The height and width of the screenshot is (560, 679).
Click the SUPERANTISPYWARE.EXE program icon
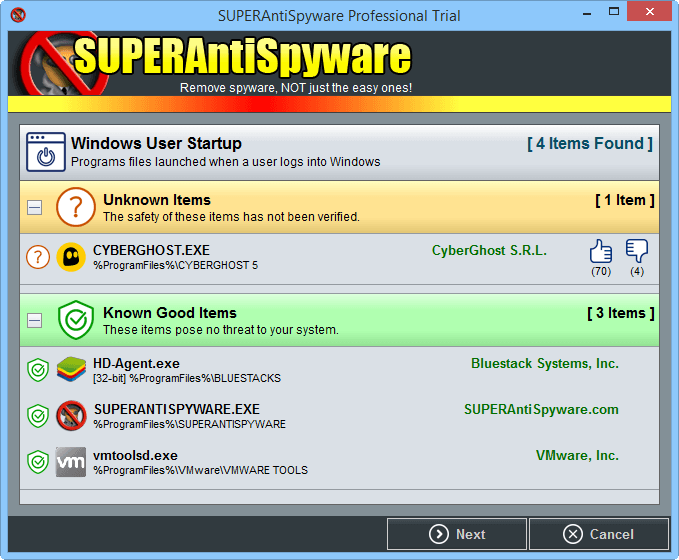(x=71, y=416)
